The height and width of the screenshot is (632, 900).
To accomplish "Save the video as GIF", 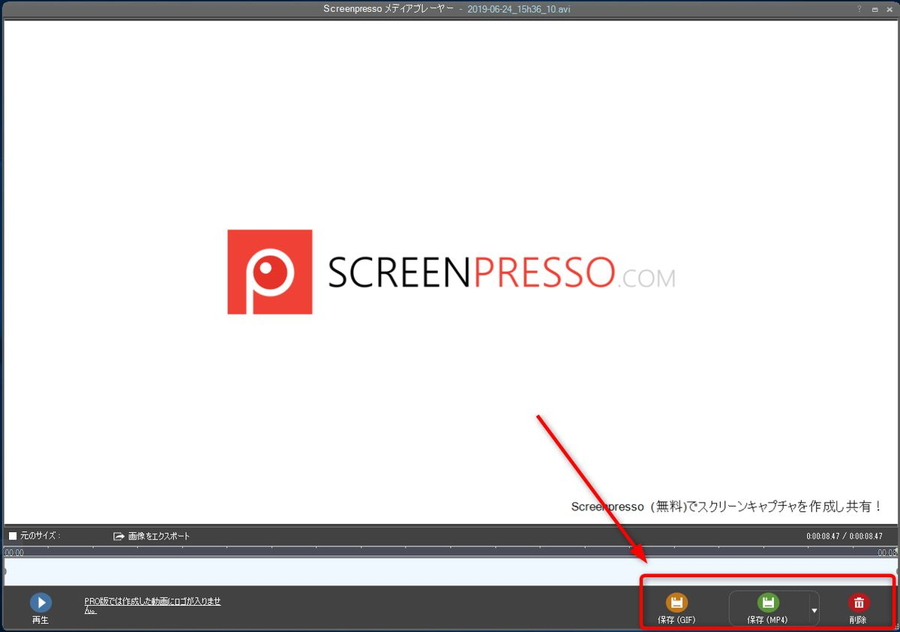I will 677,608.
